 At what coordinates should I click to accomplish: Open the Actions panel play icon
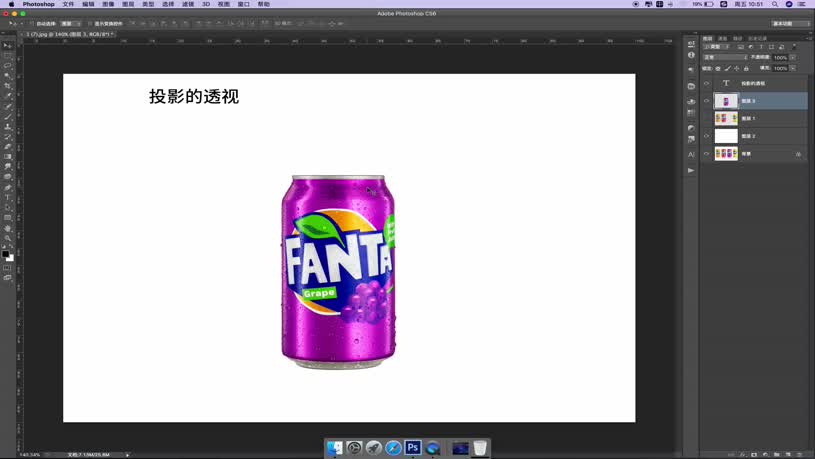tap(691, 171)
